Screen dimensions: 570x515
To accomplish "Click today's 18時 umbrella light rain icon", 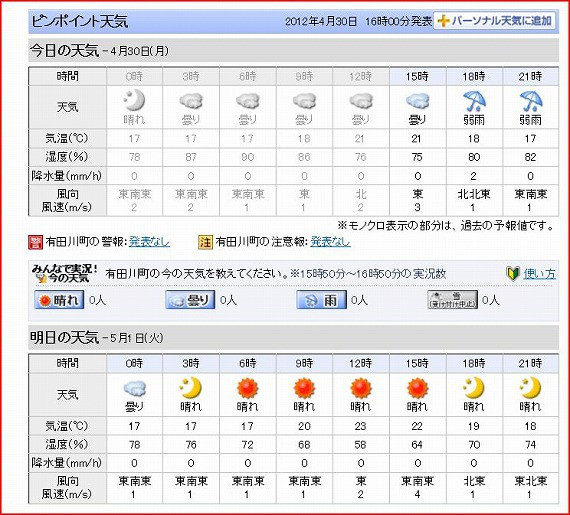I will pyautogui.click(x=474, y=101).
